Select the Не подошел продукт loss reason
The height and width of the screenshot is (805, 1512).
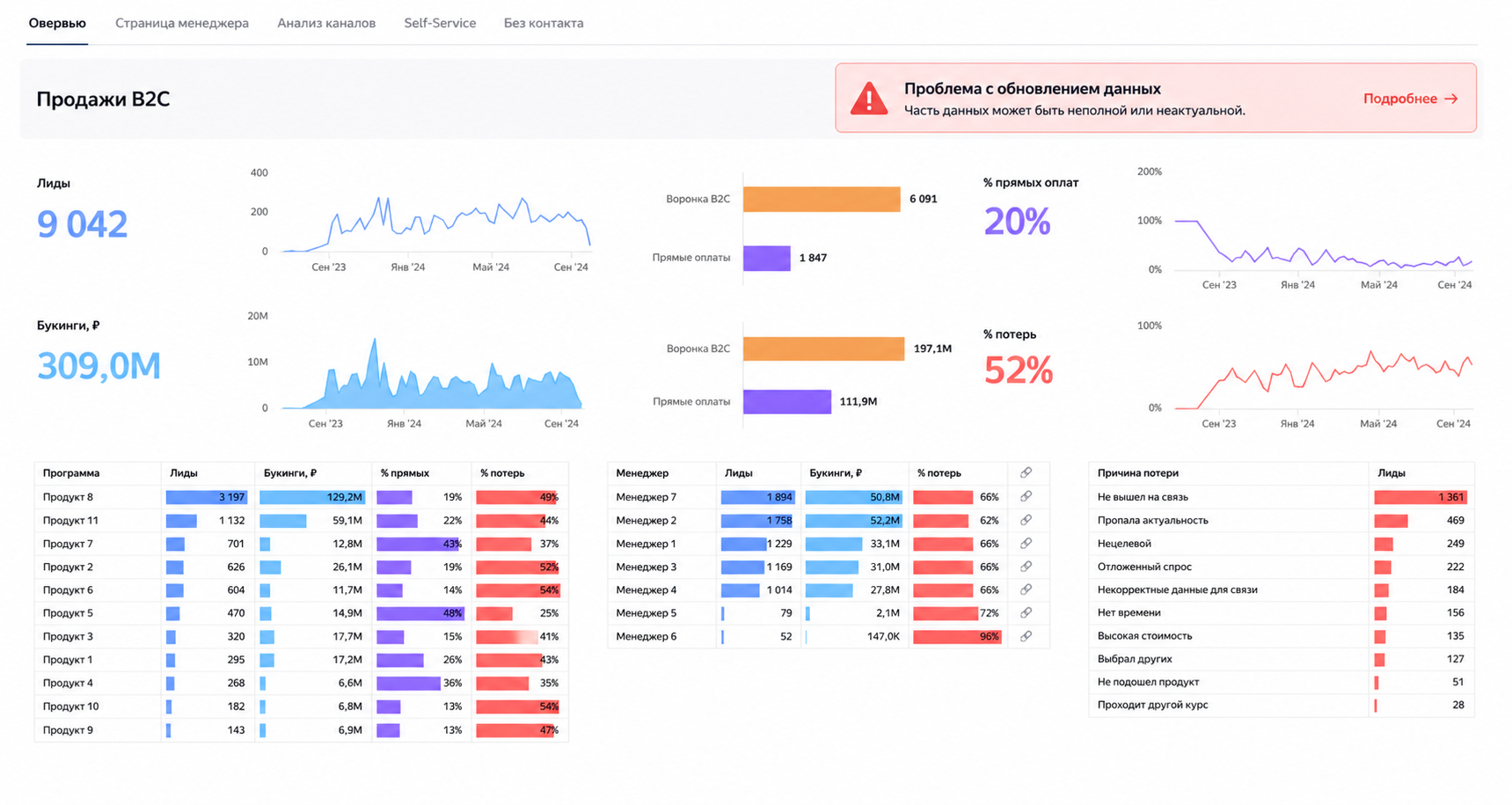tap(1148, 682)
